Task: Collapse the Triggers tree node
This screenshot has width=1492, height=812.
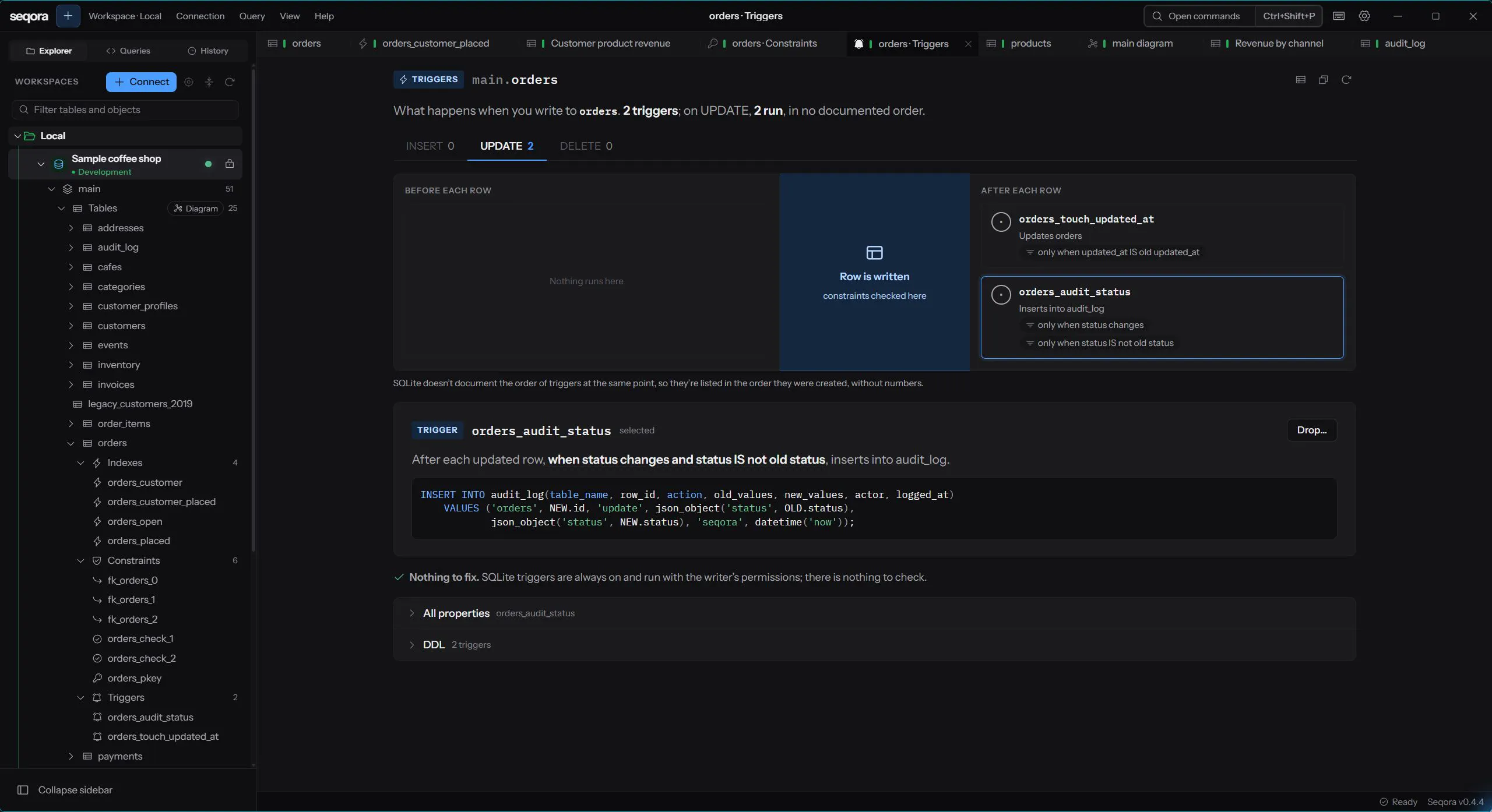Action: coord(81,697)
